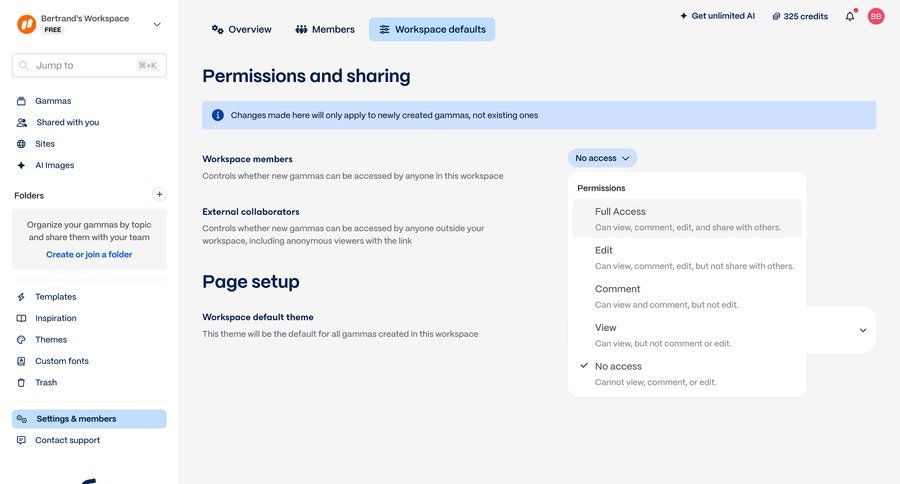Viewport: 900px width, 484px height.
Task: Click the search magnifier icon in Jump to
Action: (24, 65)
